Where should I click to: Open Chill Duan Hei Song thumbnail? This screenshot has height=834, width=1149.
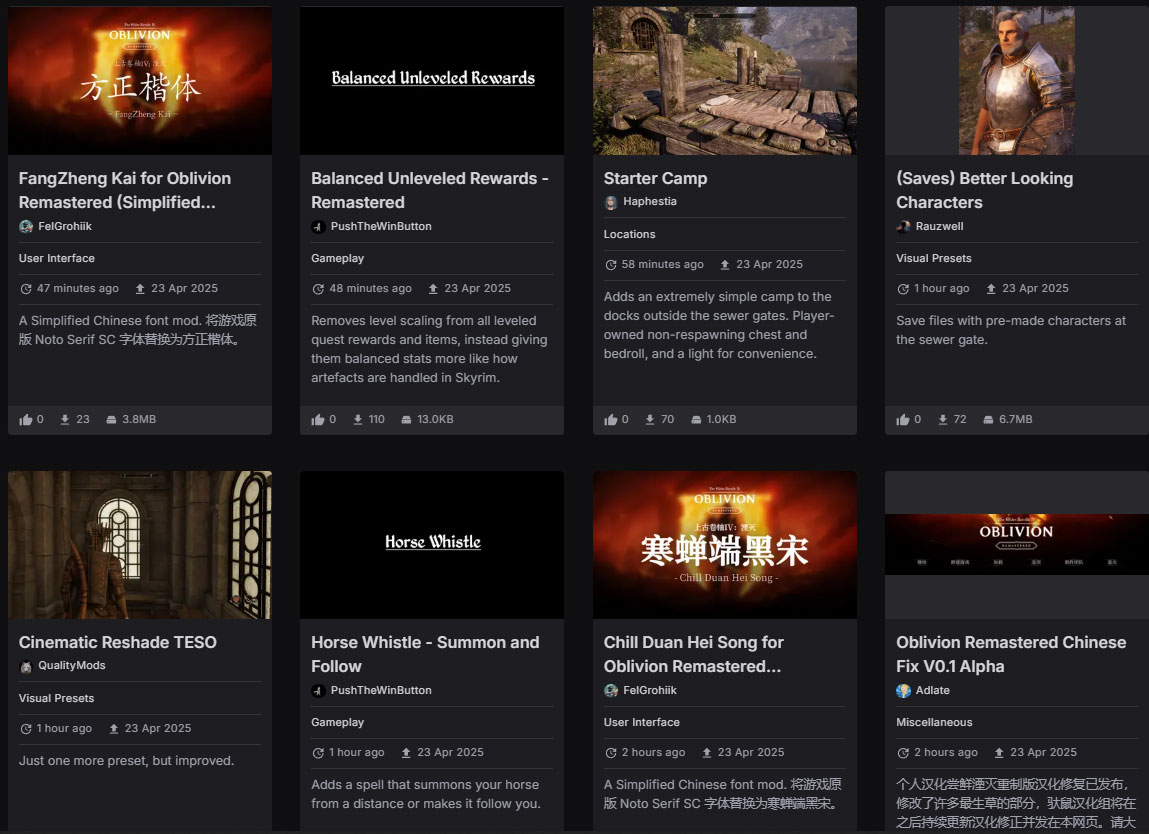[x=725, y=545]
